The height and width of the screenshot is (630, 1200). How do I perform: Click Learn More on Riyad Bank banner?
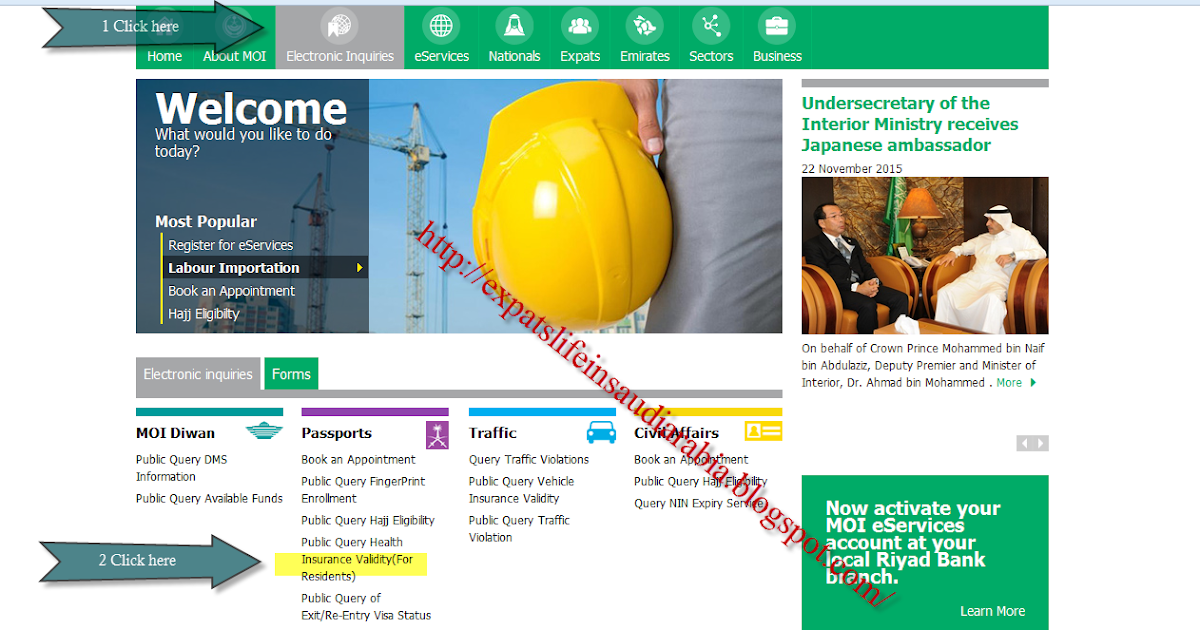[x=992, y=611]
